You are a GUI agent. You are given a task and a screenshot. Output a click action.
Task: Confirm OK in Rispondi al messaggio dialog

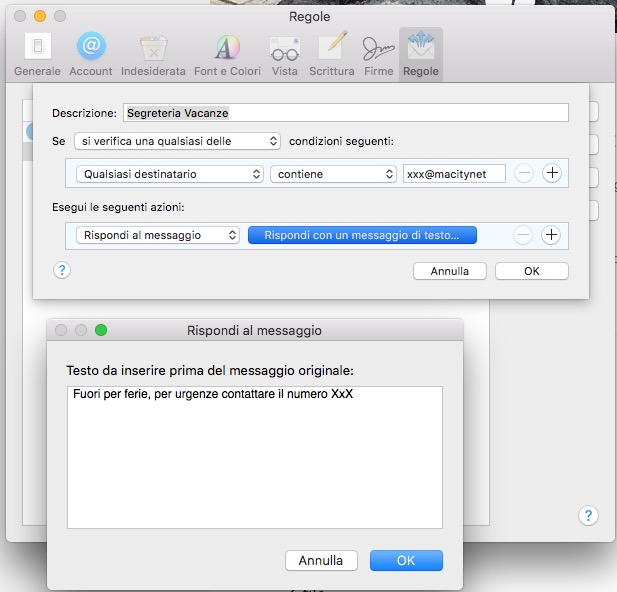(406, 560)
